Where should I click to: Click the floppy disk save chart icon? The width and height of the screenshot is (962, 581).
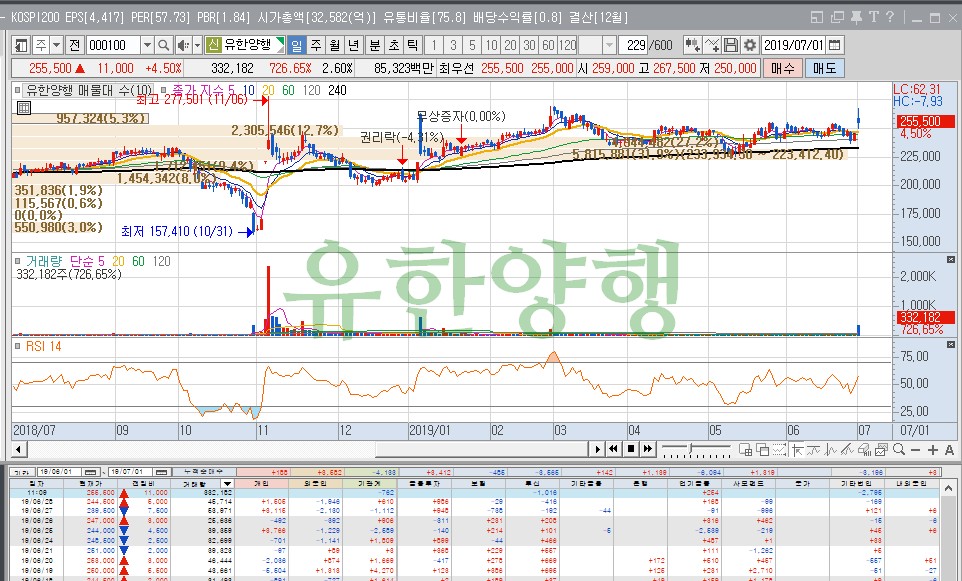731,45
